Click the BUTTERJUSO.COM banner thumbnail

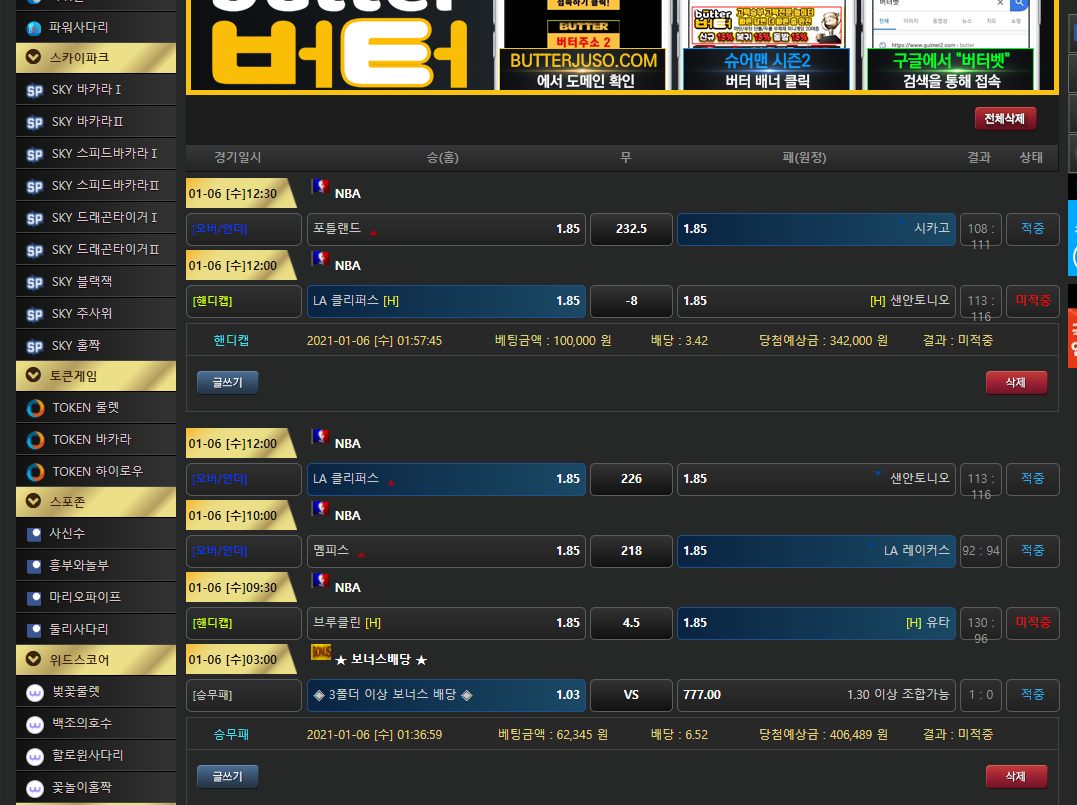(584, 45)
